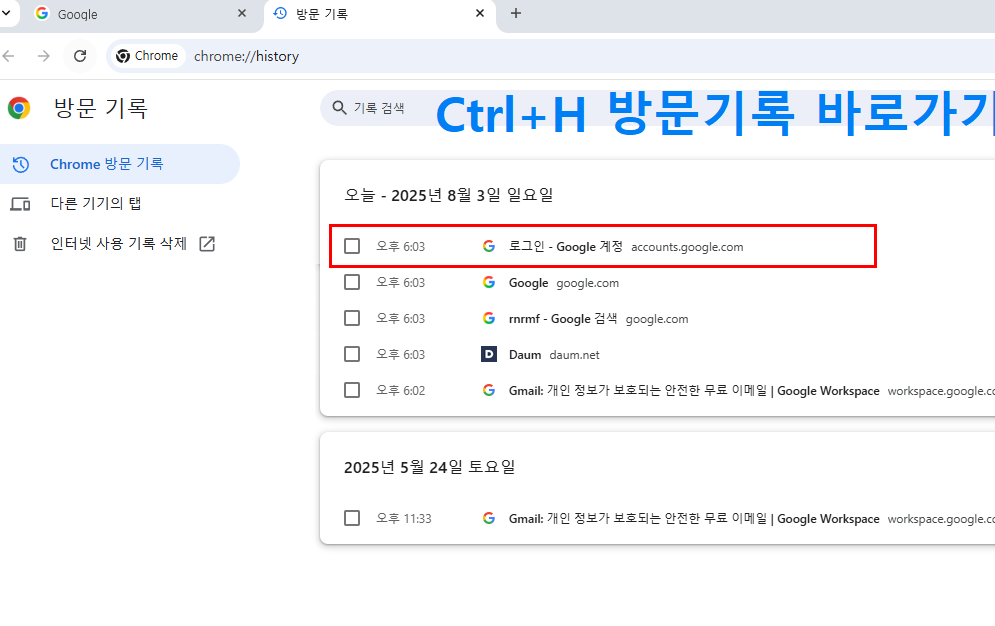Click the Chrome logo beside 방문 기록
The width and height of the screenshot is (995, 626).
coord(19,108)
